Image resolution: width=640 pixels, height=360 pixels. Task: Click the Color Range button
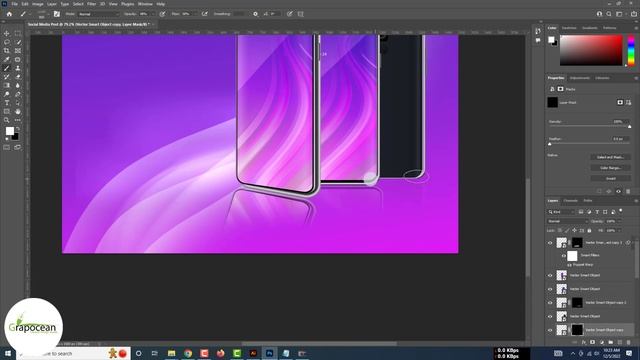point(610,168)
